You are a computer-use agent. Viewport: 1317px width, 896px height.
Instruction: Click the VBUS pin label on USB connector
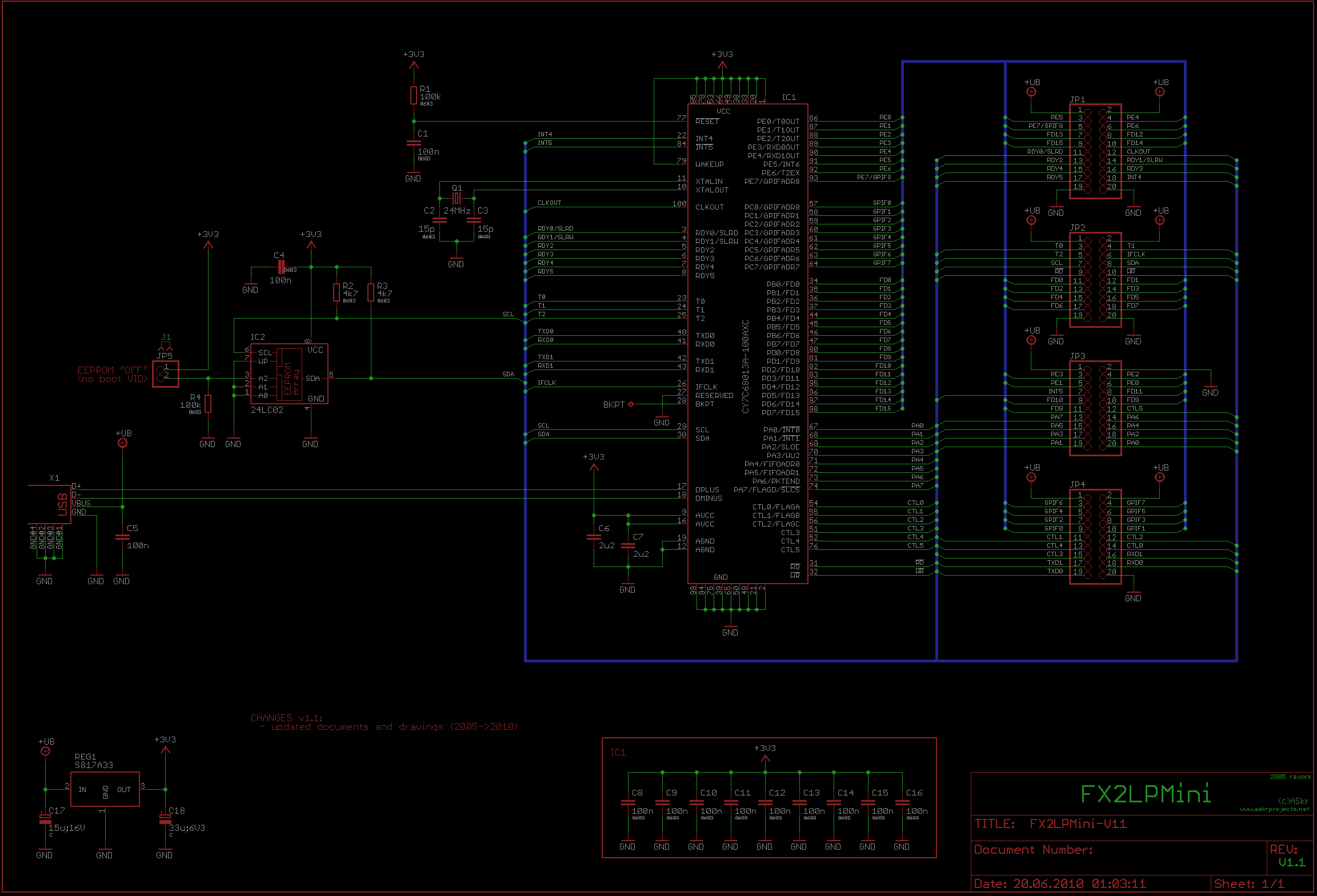click(x=81, y=503)
